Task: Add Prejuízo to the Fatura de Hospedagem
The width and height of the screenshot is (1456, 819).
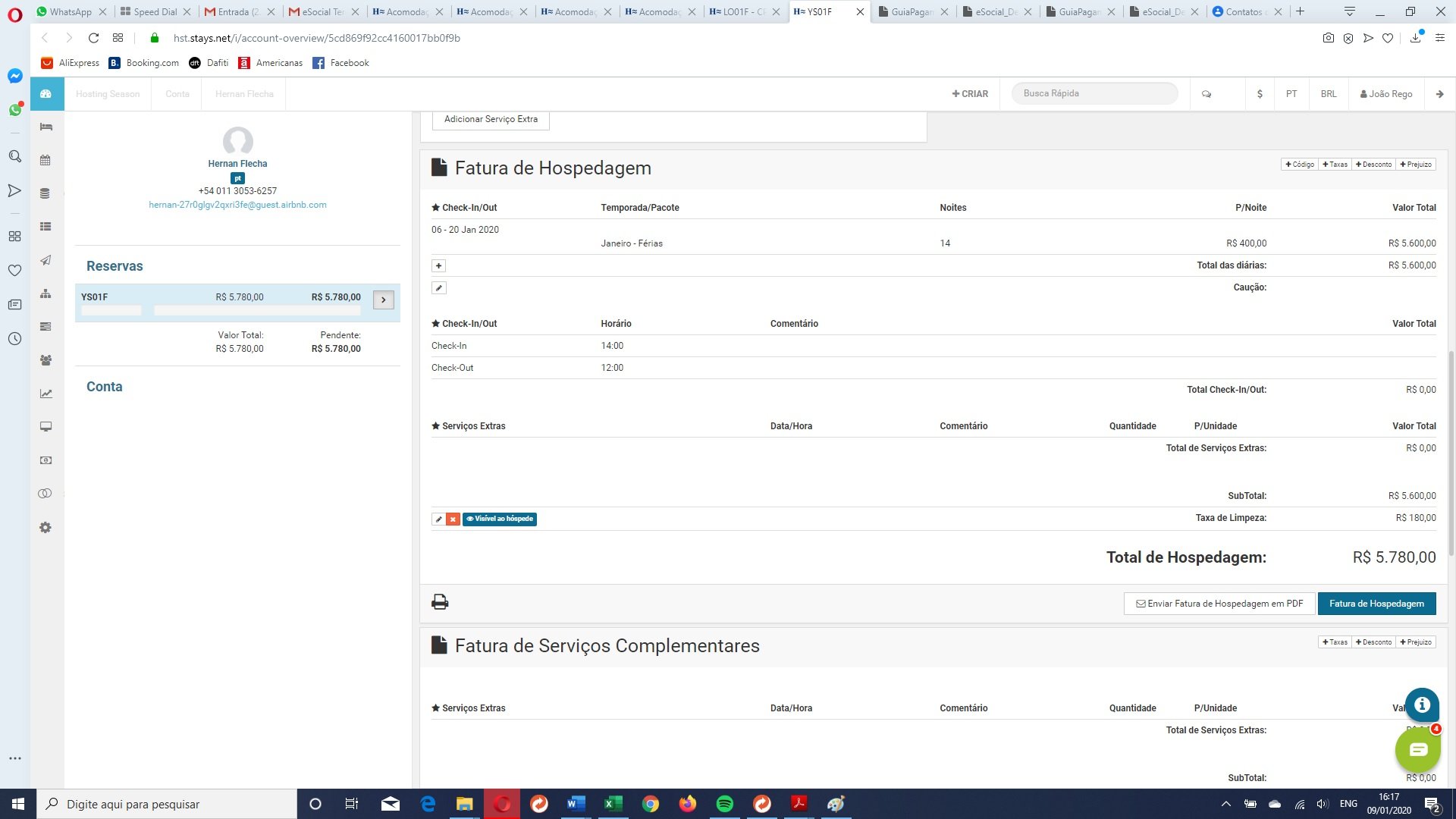Action: coord(1415,164)
